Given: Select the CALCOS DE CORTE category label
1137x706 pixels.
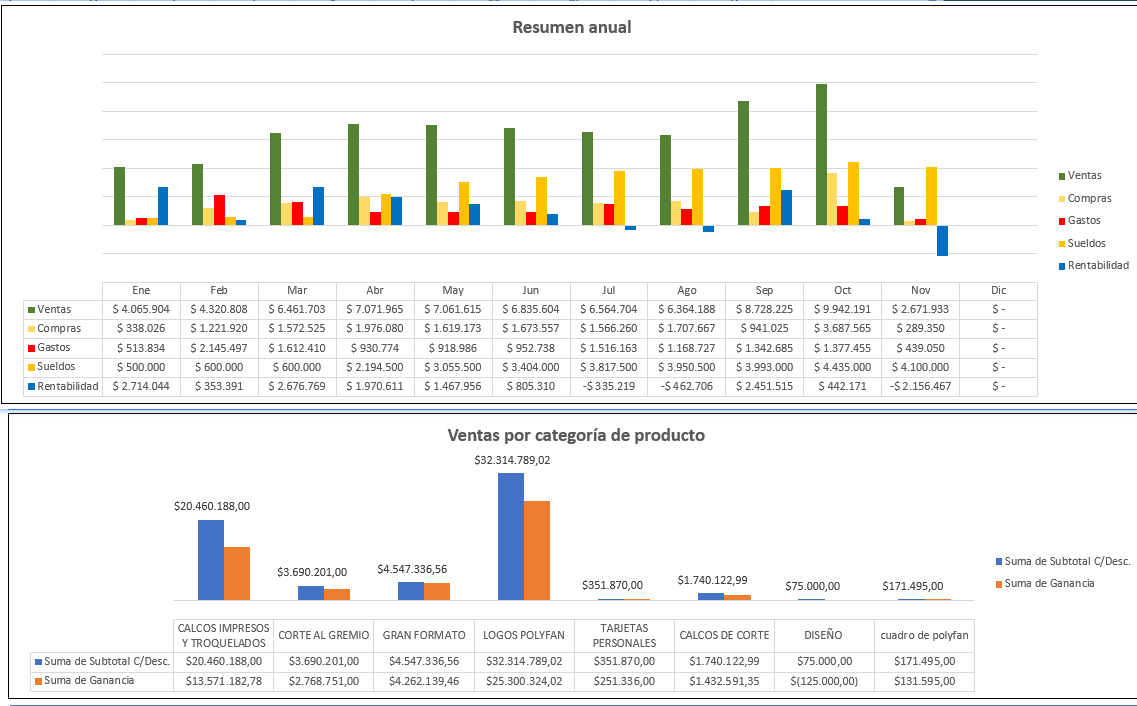Looking at the screenshot, I should point(724,636).
